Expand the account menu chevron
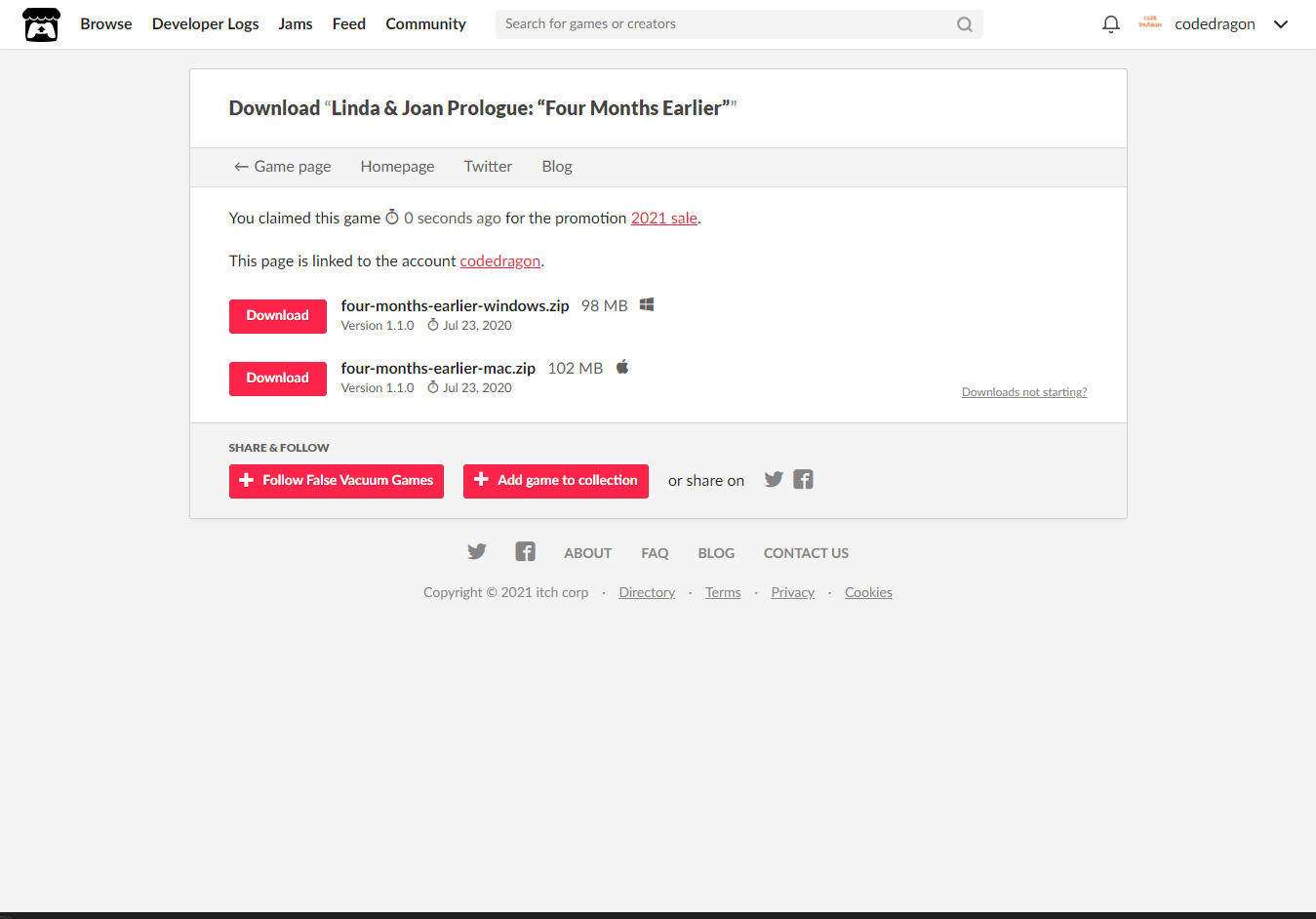 [1281, 24]
